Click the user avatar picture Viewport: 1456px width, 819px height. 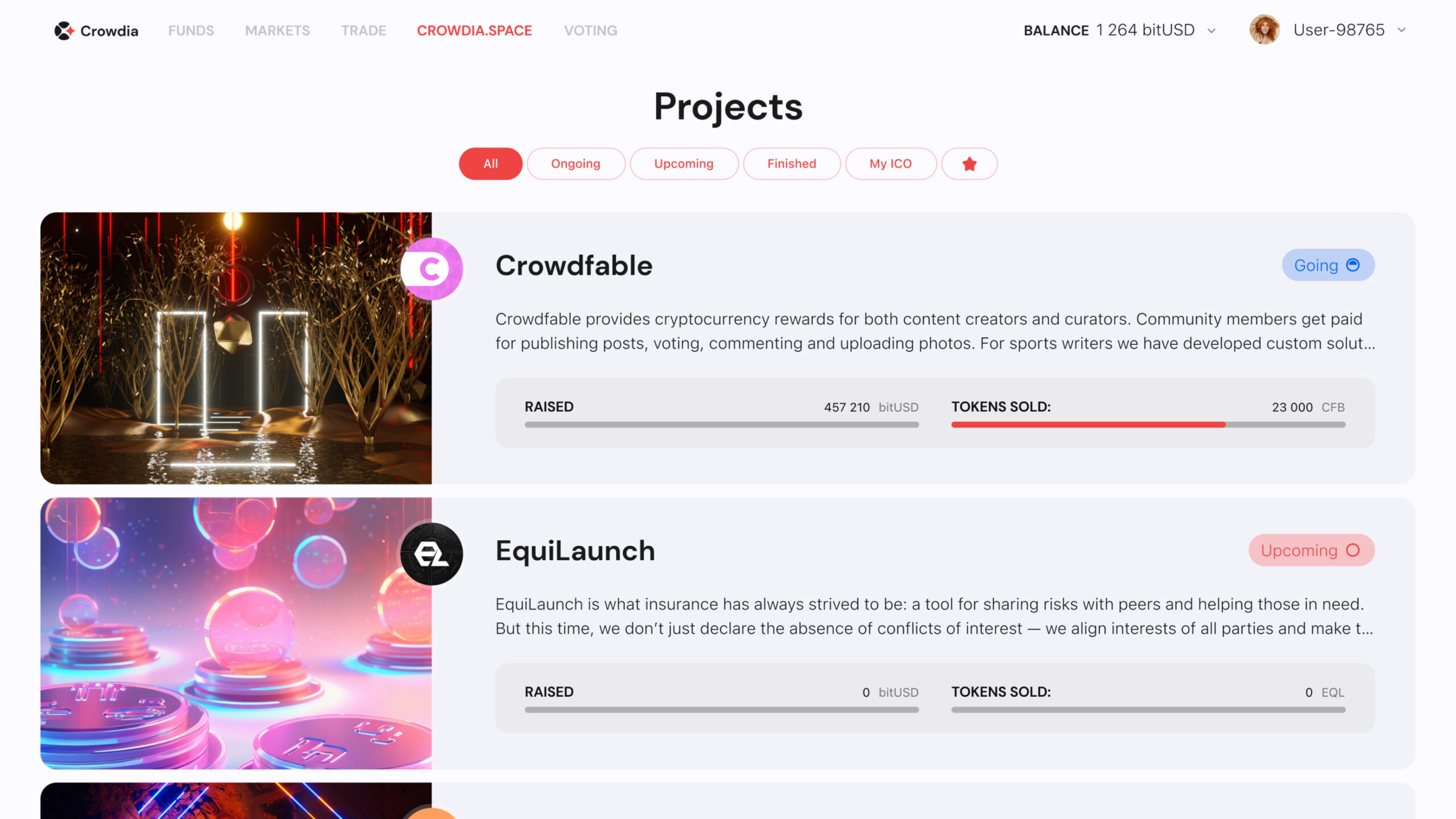1264,30
